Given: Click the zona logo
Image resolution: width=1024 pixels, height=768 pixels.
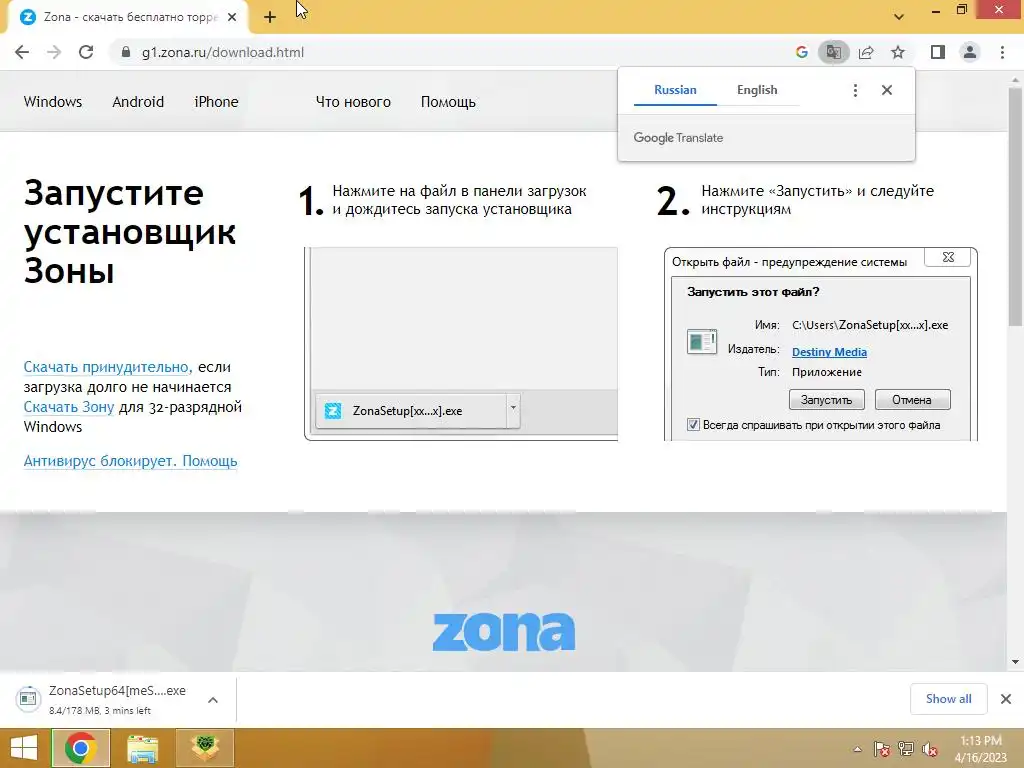Looking at the screenshot, I should (x=504, y=632).
